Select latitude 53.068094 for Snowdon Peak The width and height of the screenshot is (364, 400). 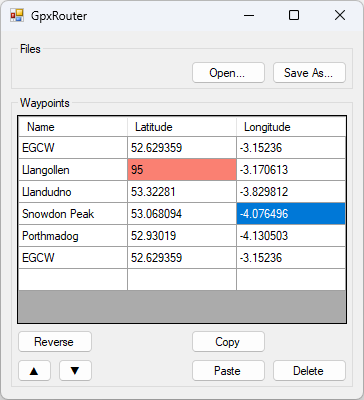182,214
